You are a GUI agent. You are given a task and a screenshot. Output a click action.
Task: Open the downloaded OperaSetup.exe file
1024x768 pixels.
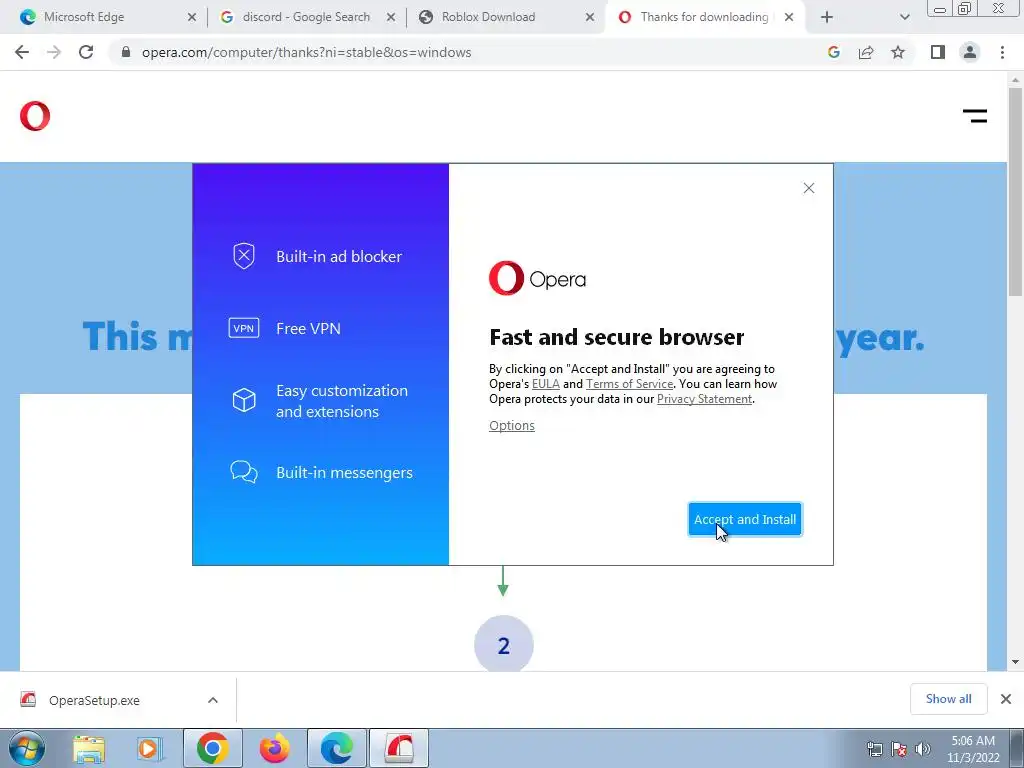(93, 700)
